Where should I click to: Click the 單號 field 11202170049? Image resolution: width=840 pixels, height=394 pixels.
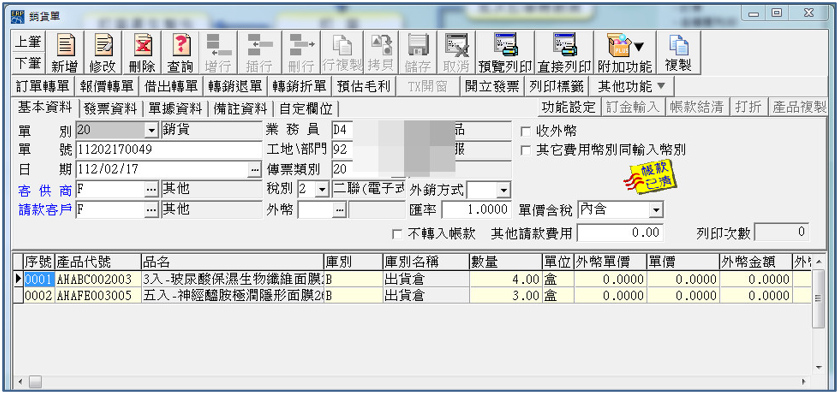pos(169,150)
